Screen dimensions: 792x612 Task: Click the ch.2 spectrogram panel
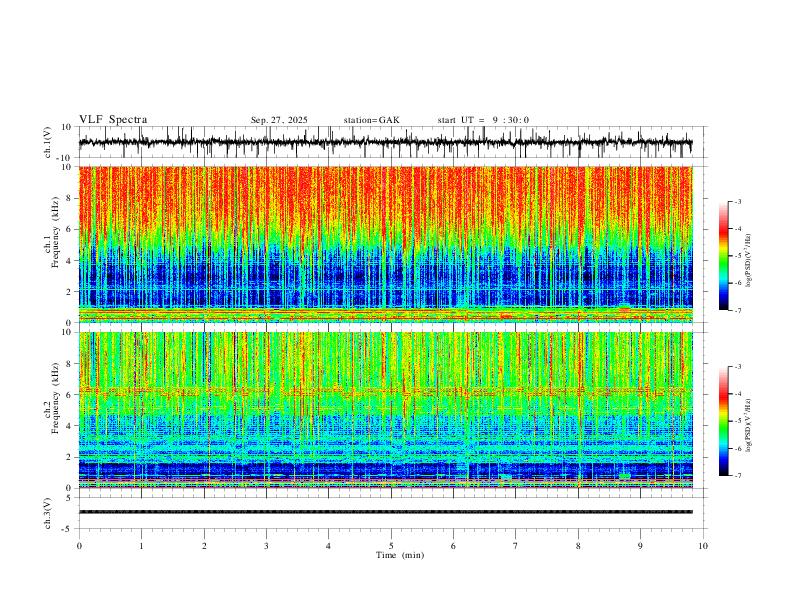pos(385,410)
